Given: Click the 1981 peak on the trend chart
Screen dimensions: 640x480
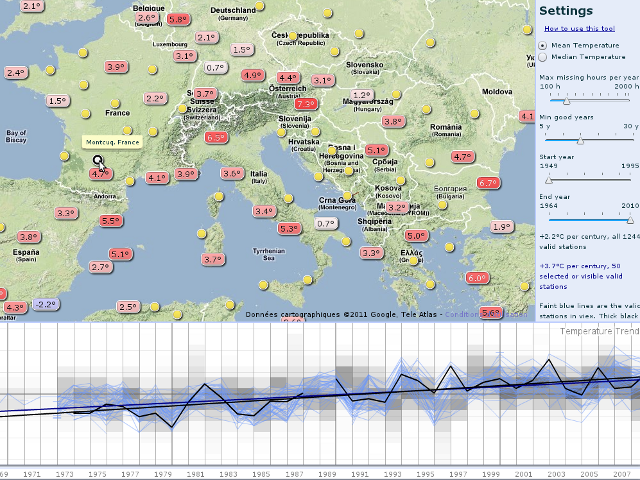Looking at the screenshot, I should click(x=206, y=384).
